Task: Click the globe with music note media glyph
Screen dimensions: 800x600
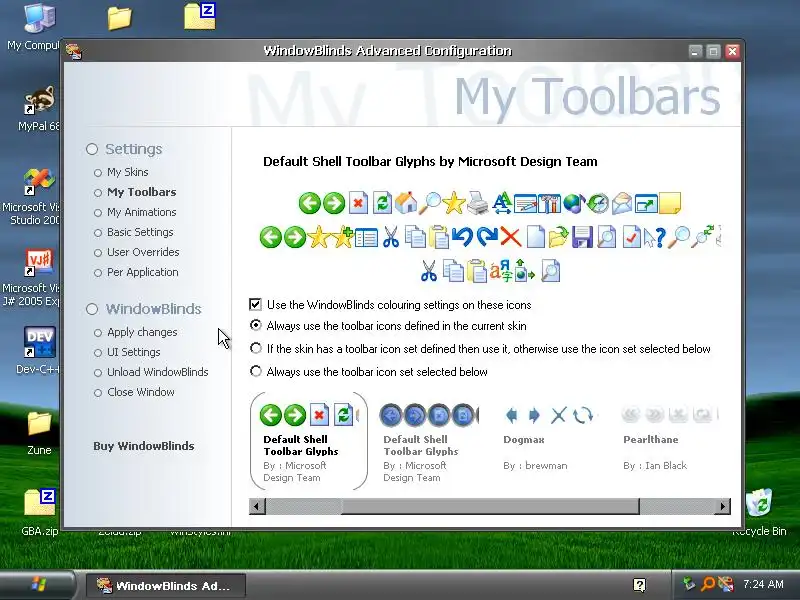Action: point(574,203)
